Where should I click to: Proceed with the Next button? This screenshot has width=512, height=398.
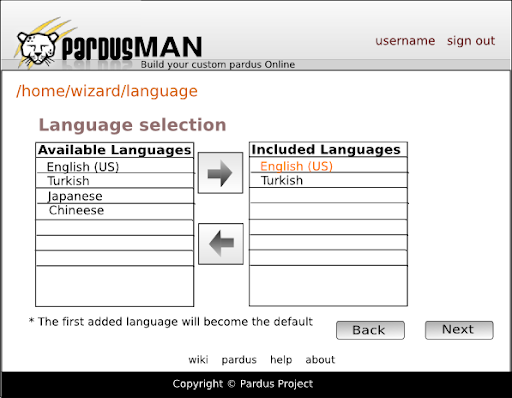(x=459, y=330)
